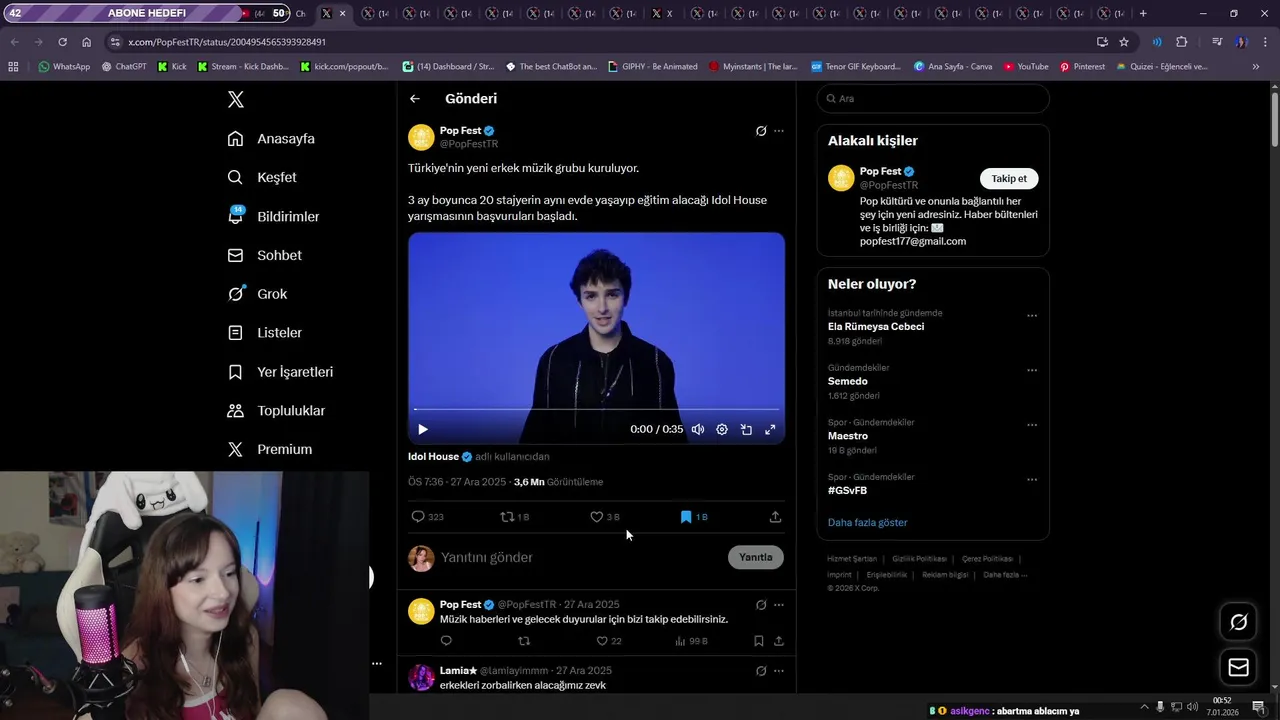Click the back arrow beside Gönderi
The image size is (1280, 720).
[x=415, y=99]
